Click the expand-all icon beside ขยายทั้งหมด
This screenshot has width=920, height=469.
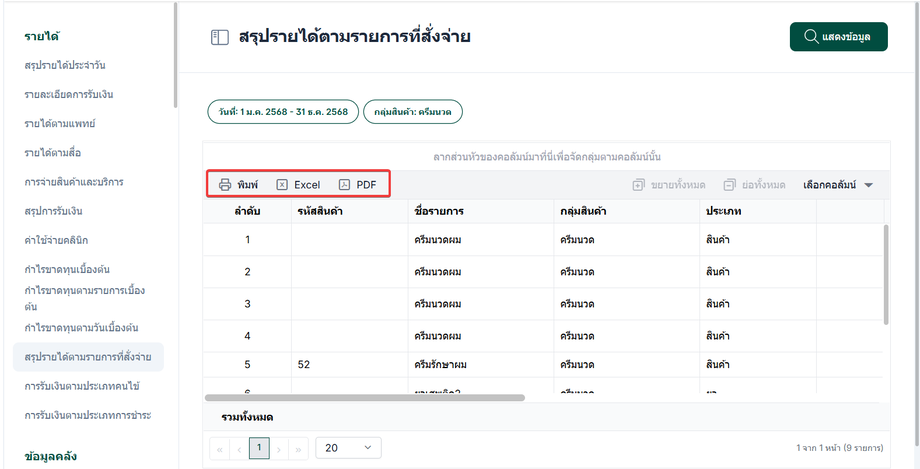(638, 185)
